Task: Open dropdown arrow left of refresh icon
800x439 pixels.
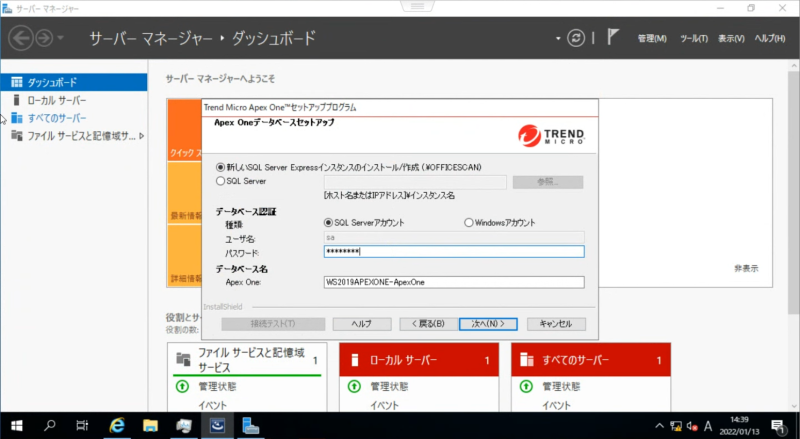Action: click(x=558, y=38)
